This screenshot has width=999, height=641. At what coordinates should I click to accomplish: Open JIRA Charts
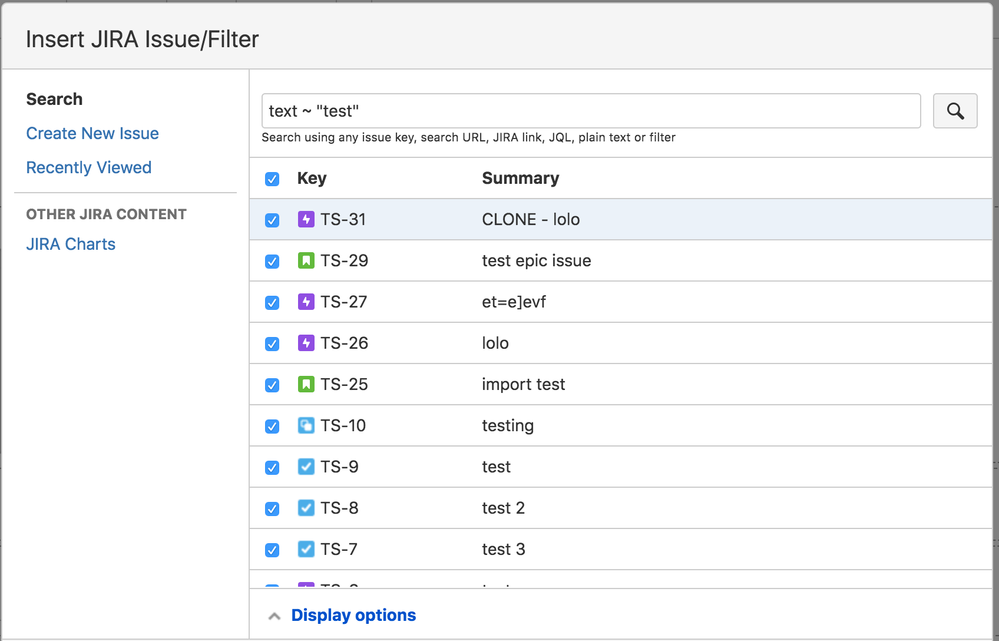[x=71, y=244]
